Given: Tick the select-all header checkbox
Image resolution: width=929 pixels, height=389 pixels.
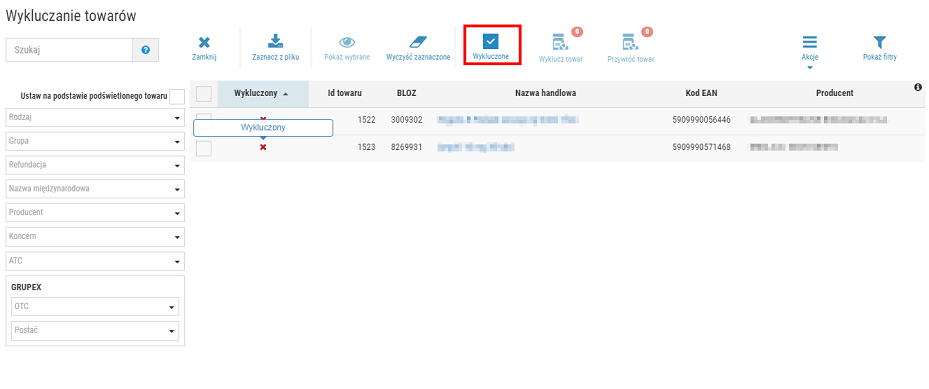Looking at the screenshot, I should 204,94.
